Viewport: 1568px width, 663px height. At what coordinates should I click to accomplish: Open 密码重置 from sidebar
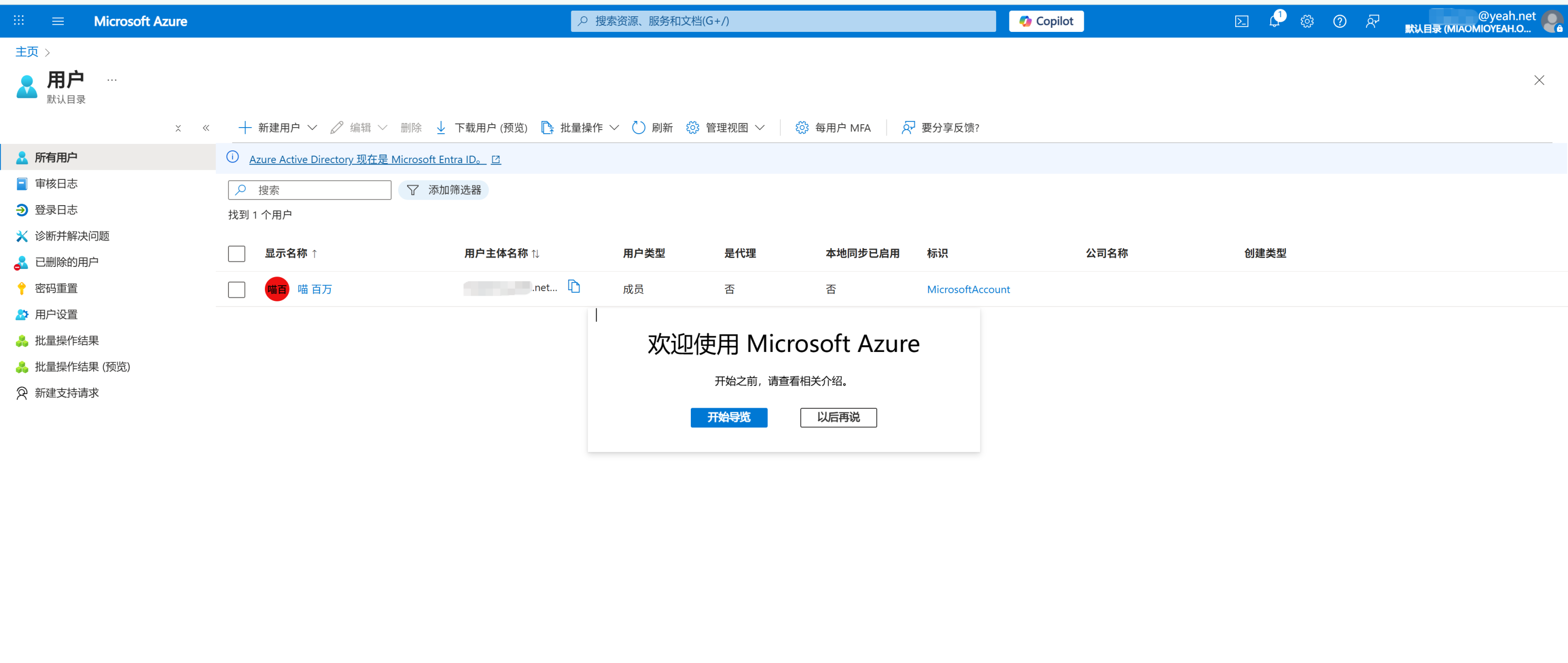click(x=57, y=288)
